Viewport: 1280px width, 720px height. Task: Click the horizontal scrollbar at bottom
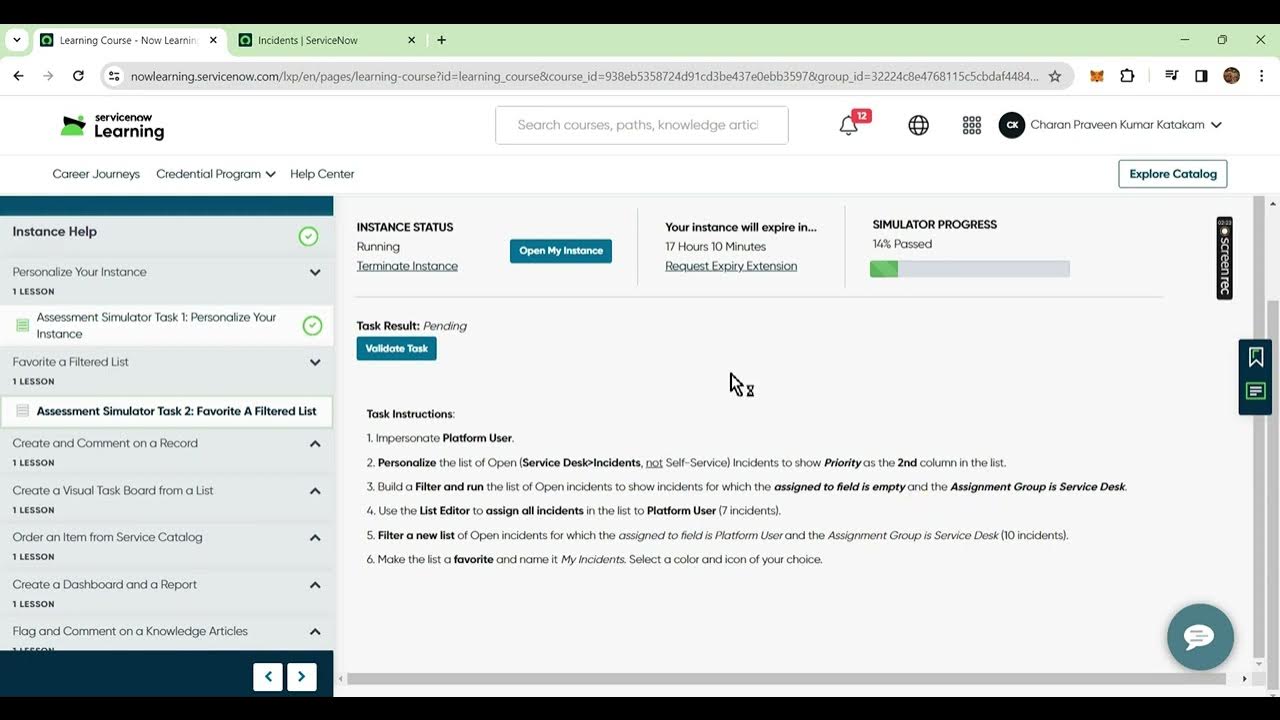(786, 678)
